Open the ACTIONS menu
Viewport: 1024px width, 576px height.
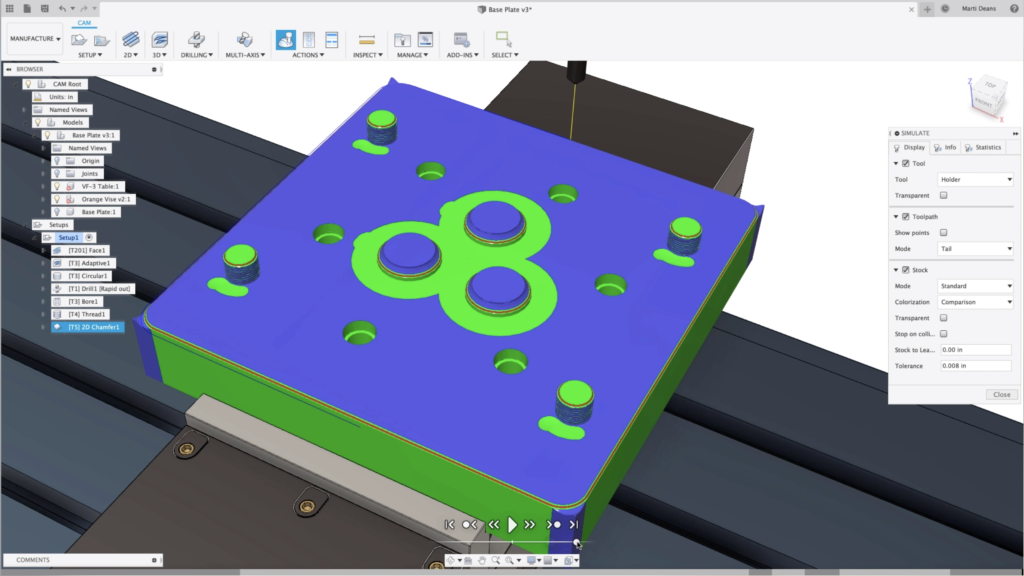pyautogui.click(x=308, y=55)
